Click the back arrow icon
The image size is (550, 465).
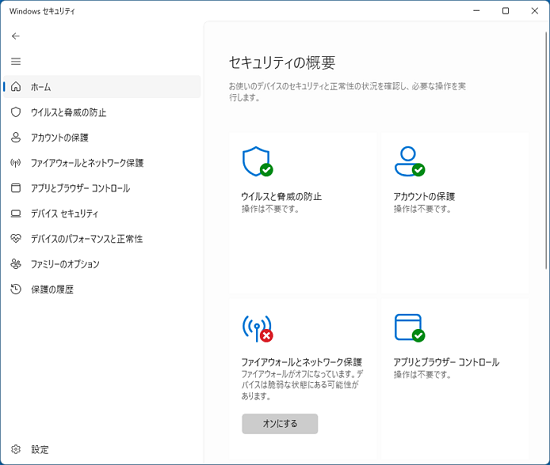pyautogui.click(x=15, y=36)
